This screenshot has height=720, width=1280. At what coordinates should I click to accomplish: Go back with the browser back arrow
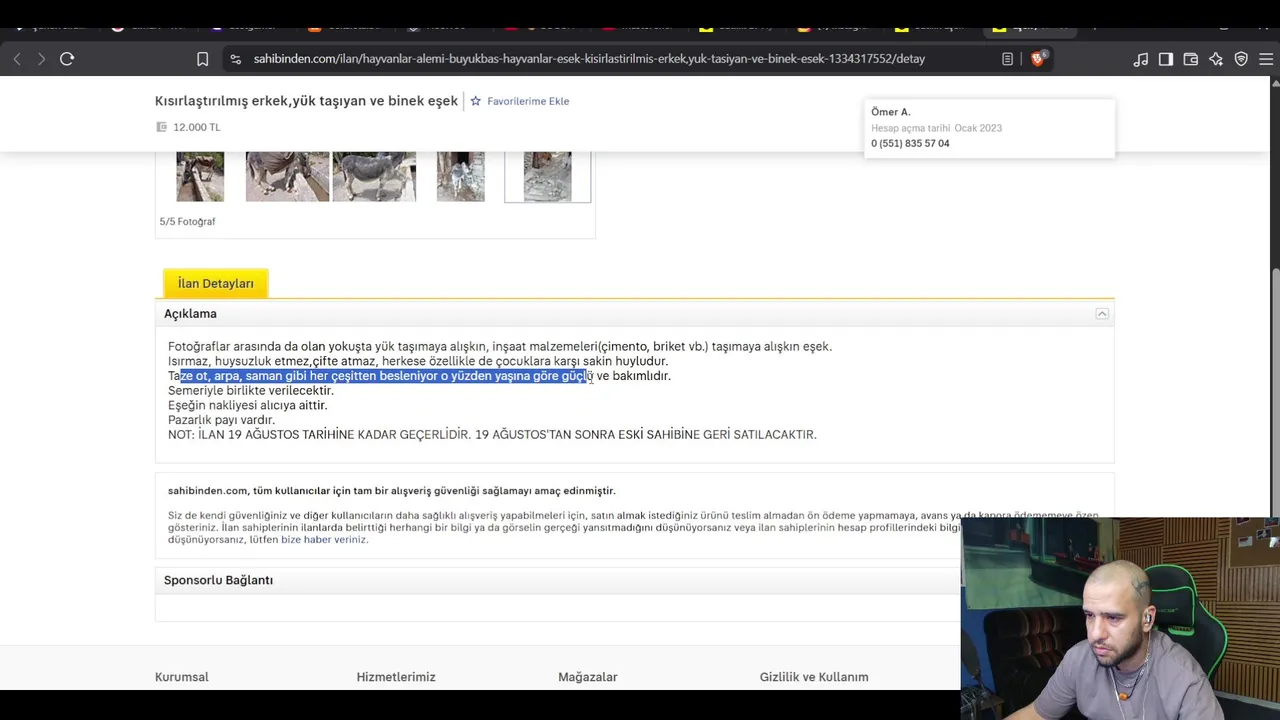coord(17,59)
